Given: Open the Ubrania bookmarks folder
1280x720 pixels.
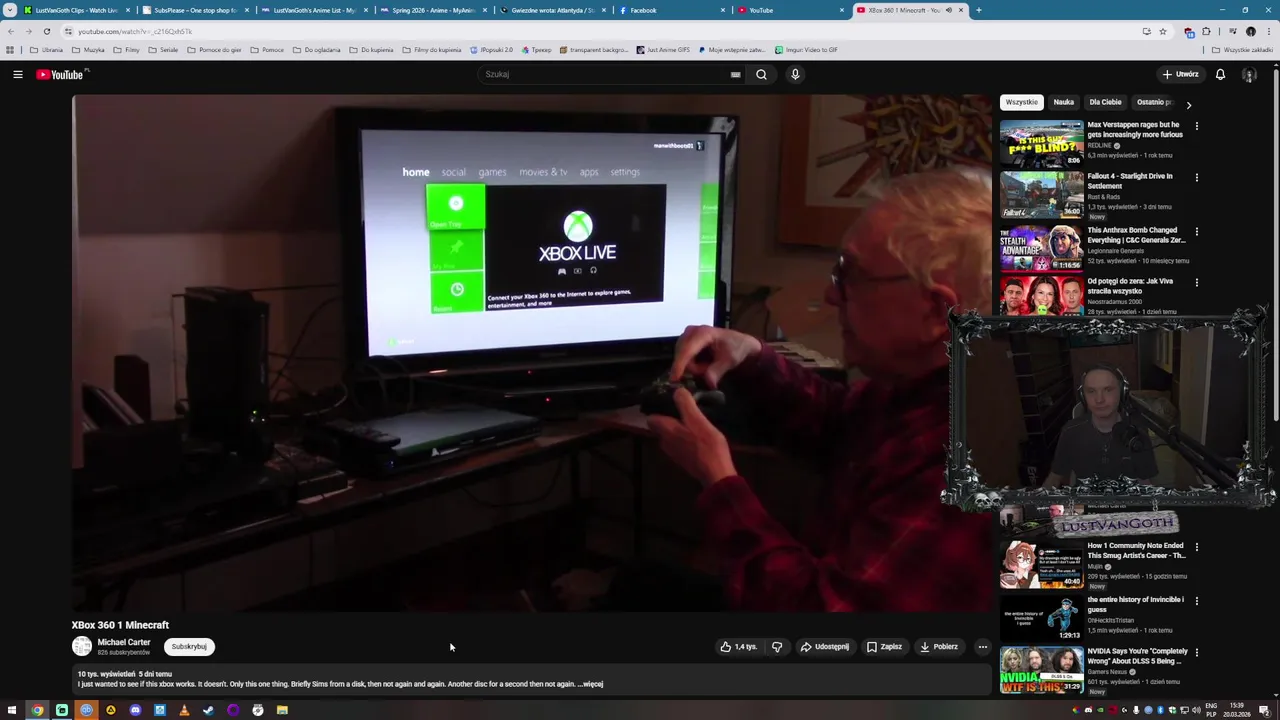Looking at the screenshot, I should pyautogui.click(x=47, y=50).
